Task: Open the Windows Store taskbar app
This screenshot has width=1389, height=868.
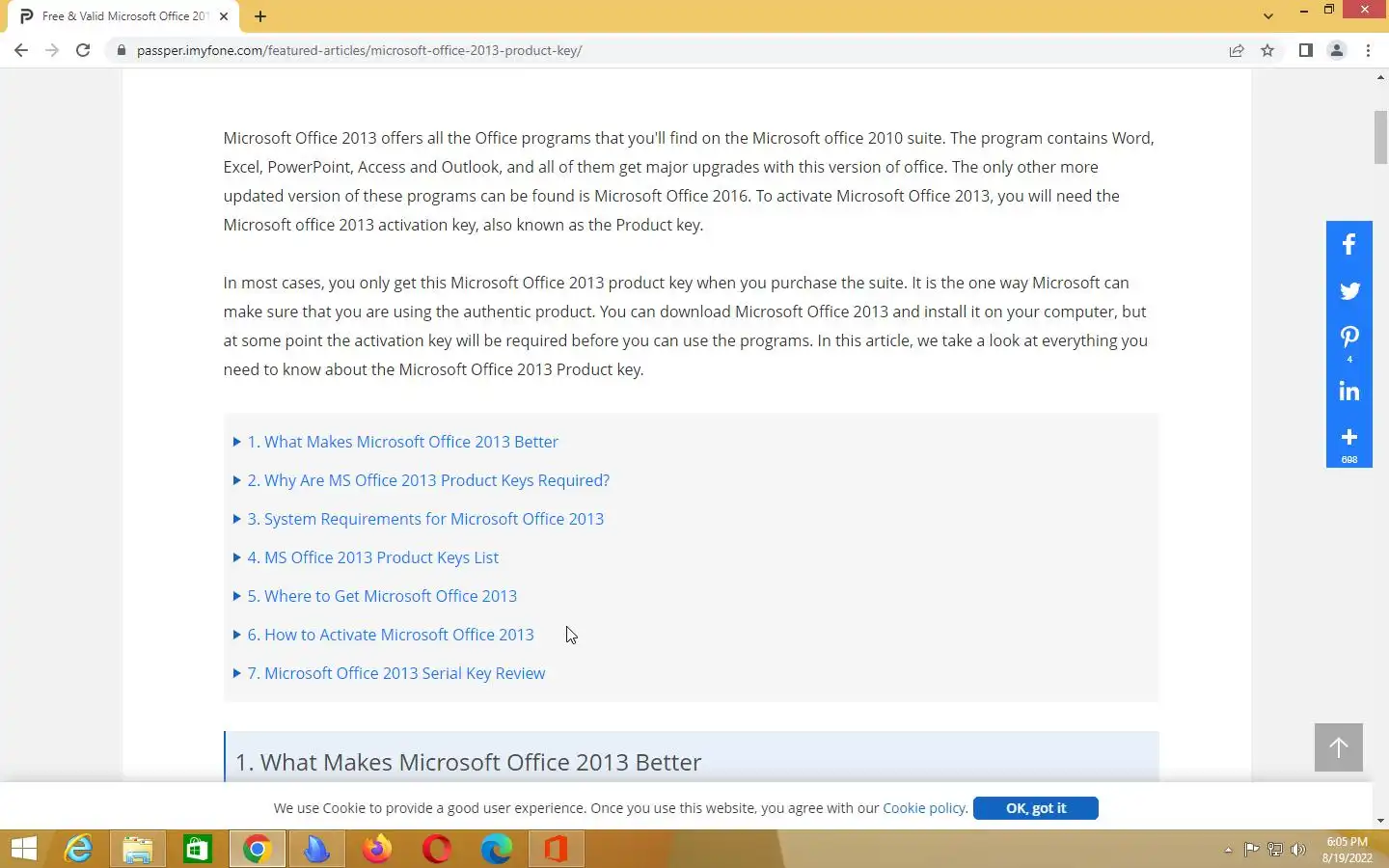Action: [x=198, y=849]
